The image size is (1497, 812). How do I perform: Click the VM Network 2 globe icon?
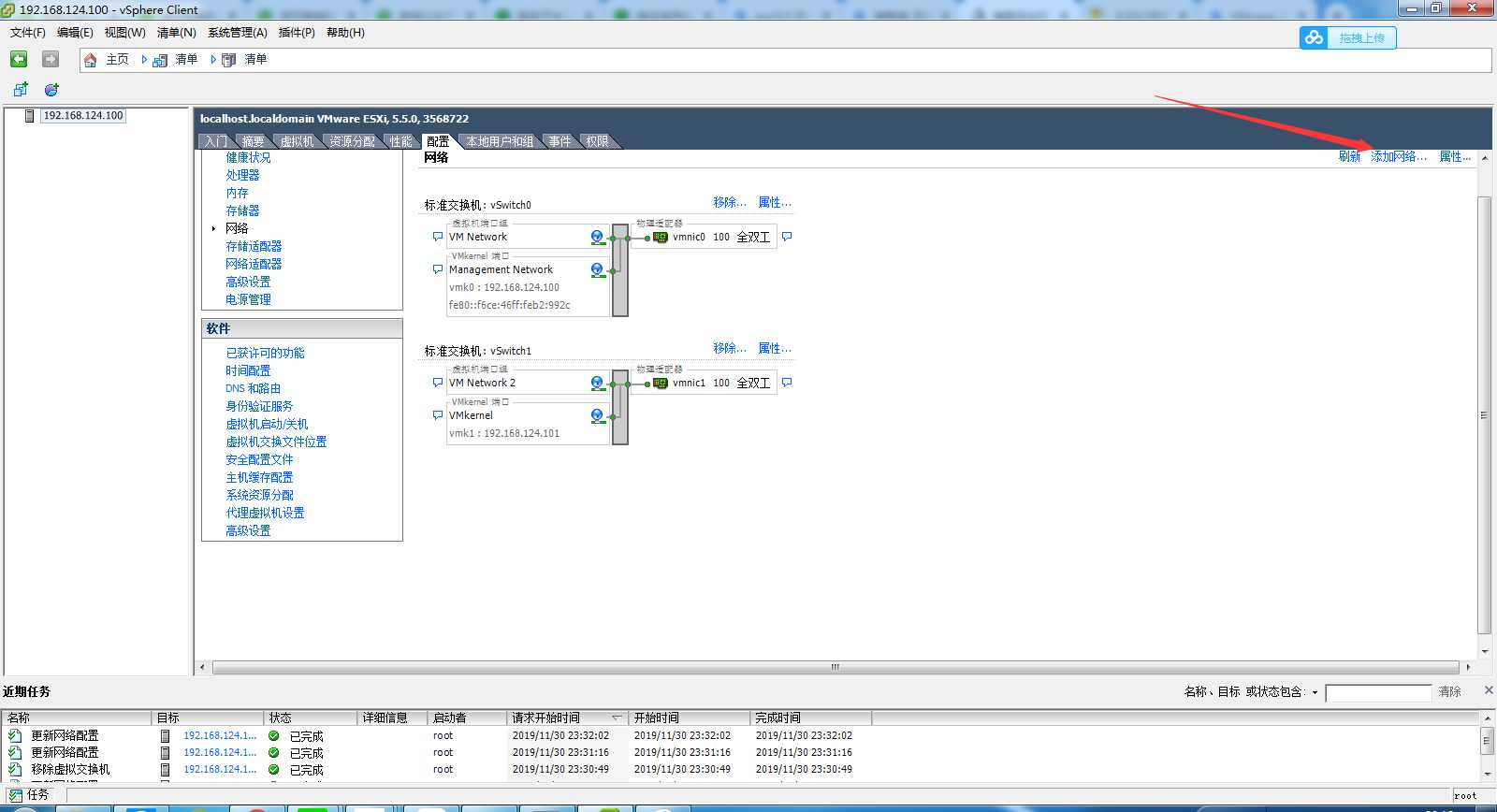click(x=597, y=384)
